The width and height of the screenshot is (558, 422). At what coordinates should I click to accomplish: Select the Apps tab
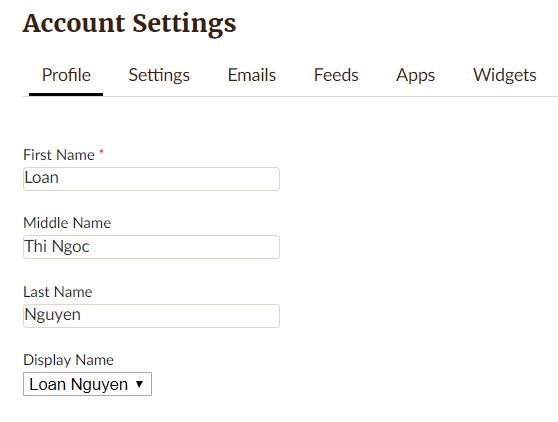415,75
